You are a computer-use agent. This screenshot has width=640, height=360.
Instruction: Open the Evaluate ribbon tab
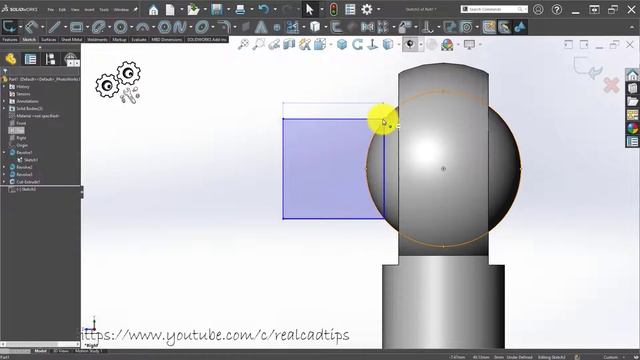(x=139, y=40)
